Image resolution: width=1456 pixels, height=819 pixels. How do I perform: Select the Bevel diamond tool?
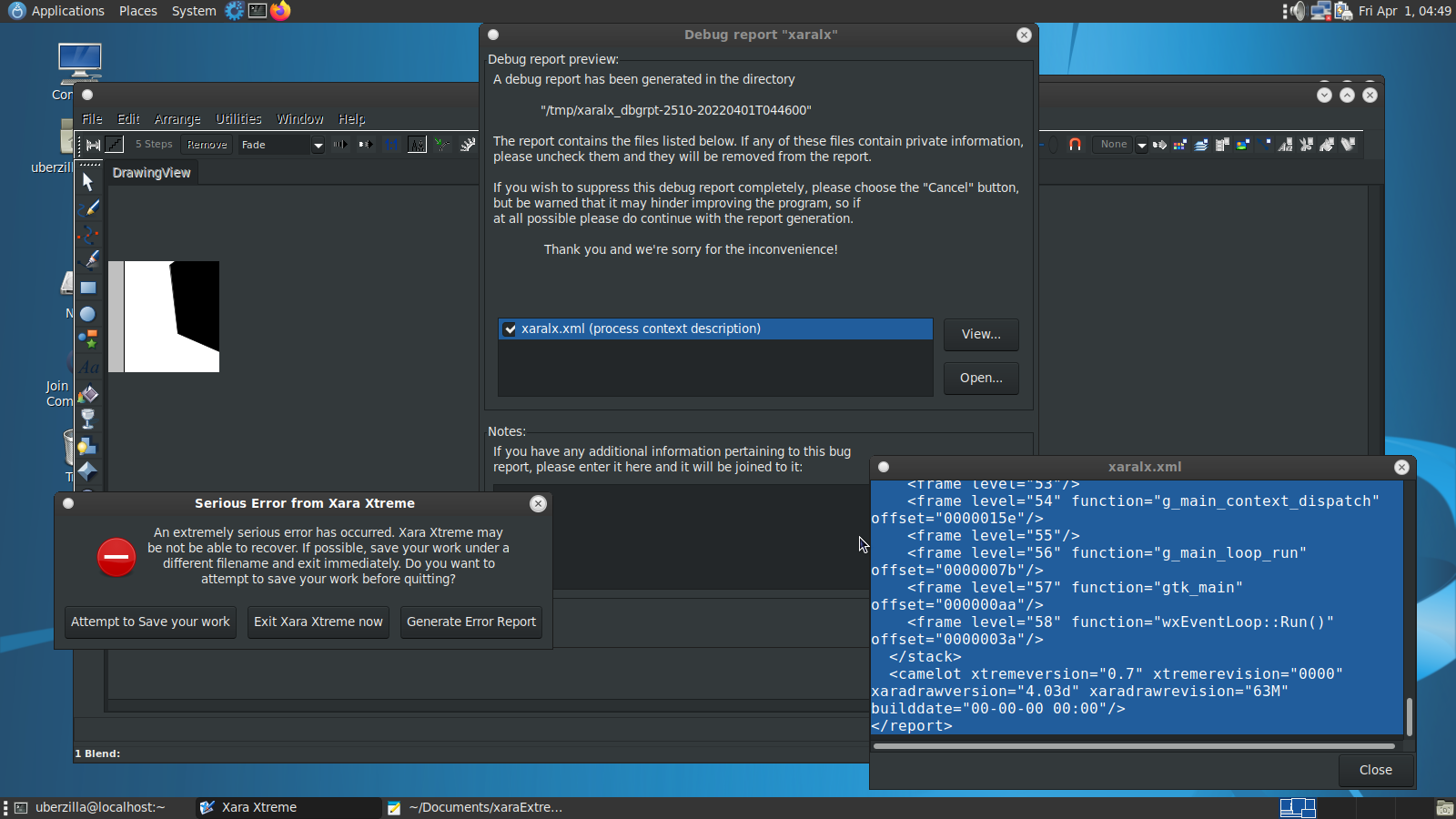click(x=88, y=471)
